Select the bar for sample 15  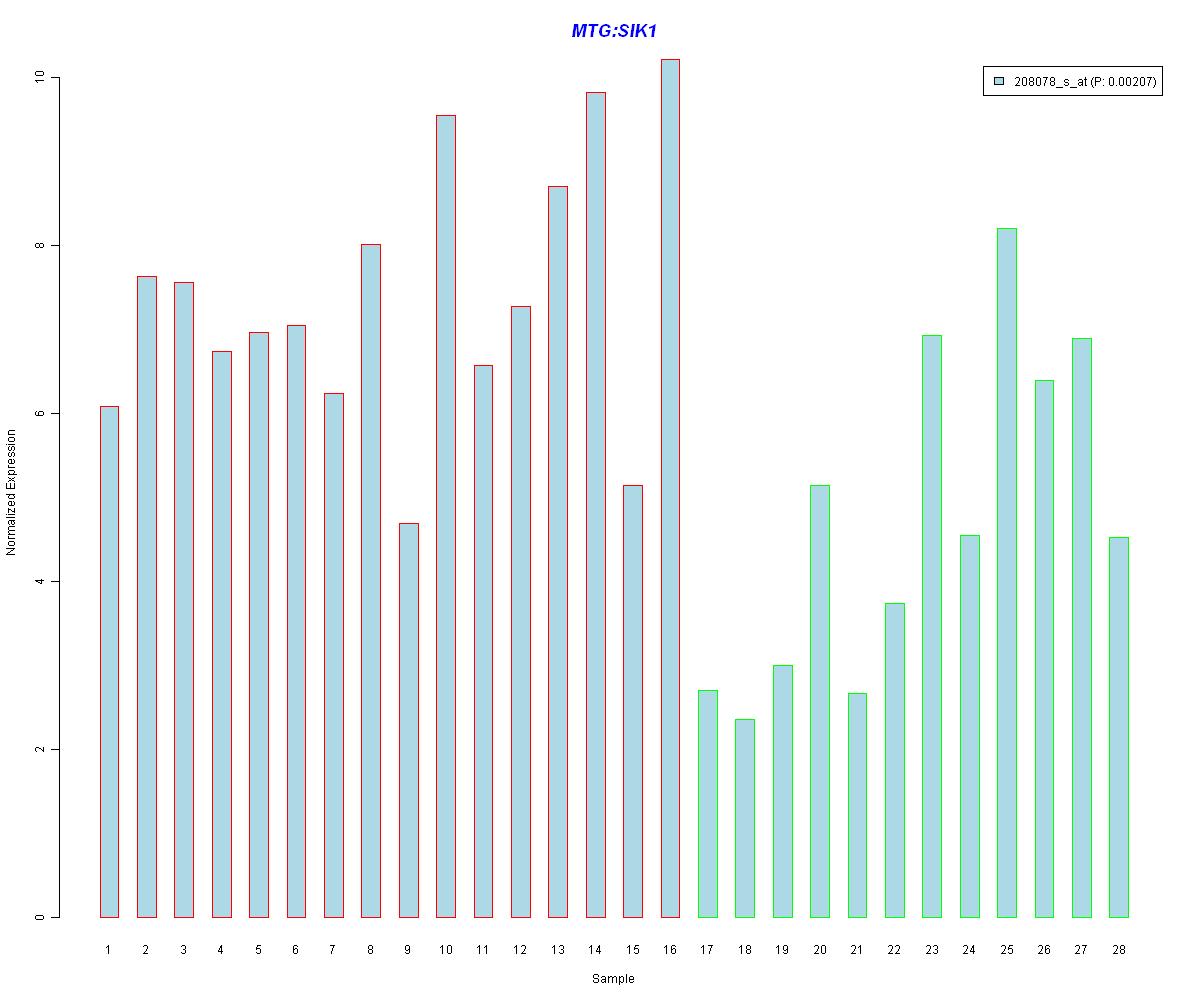tap(633, 701)
